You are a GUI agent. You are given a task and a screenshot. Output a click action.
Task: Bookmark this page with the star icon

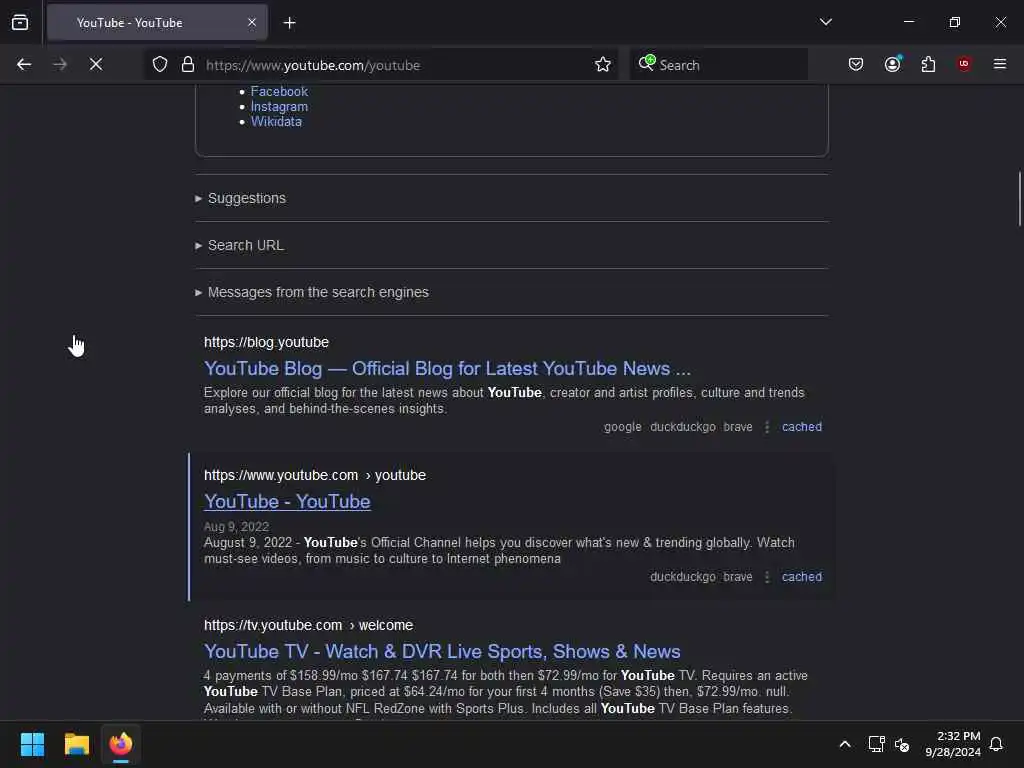click(603, 65)
